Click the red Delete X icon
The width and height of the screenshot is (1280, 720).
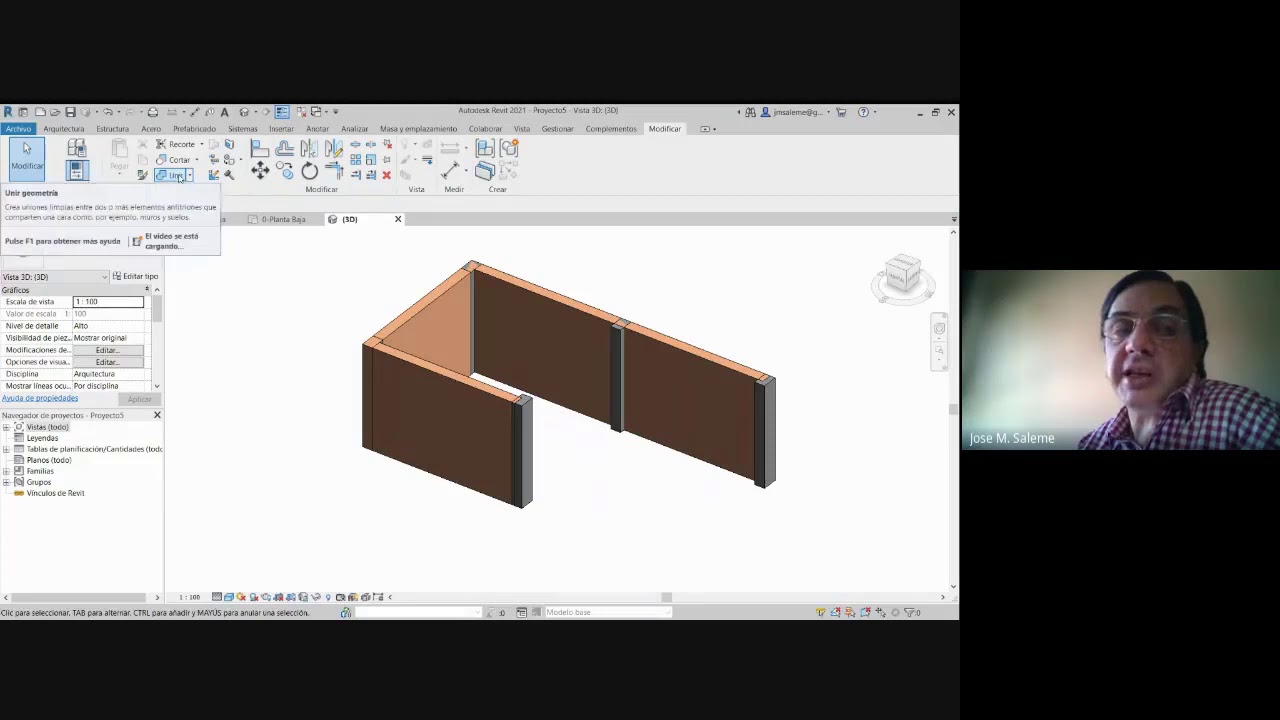[386, 175]
